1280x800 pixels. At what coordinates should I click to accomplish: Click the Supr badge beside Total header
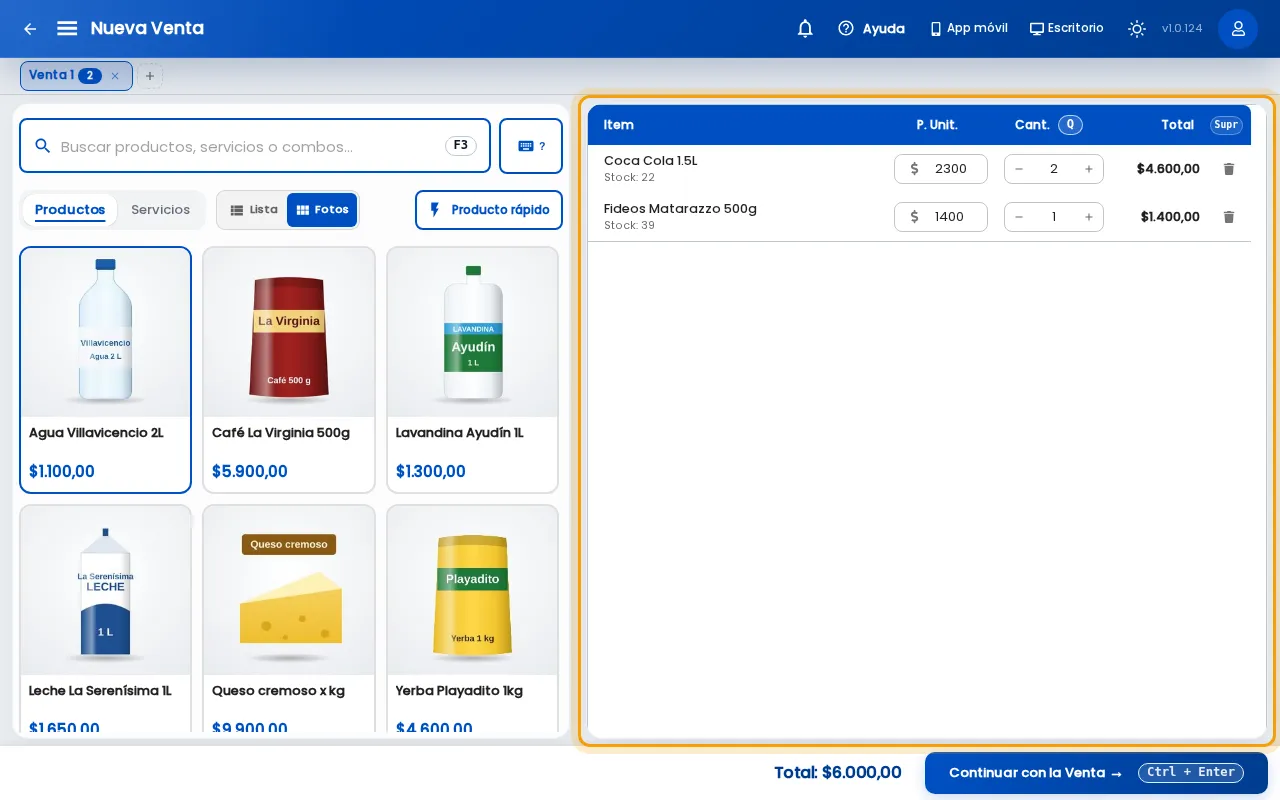(1226, 125)
